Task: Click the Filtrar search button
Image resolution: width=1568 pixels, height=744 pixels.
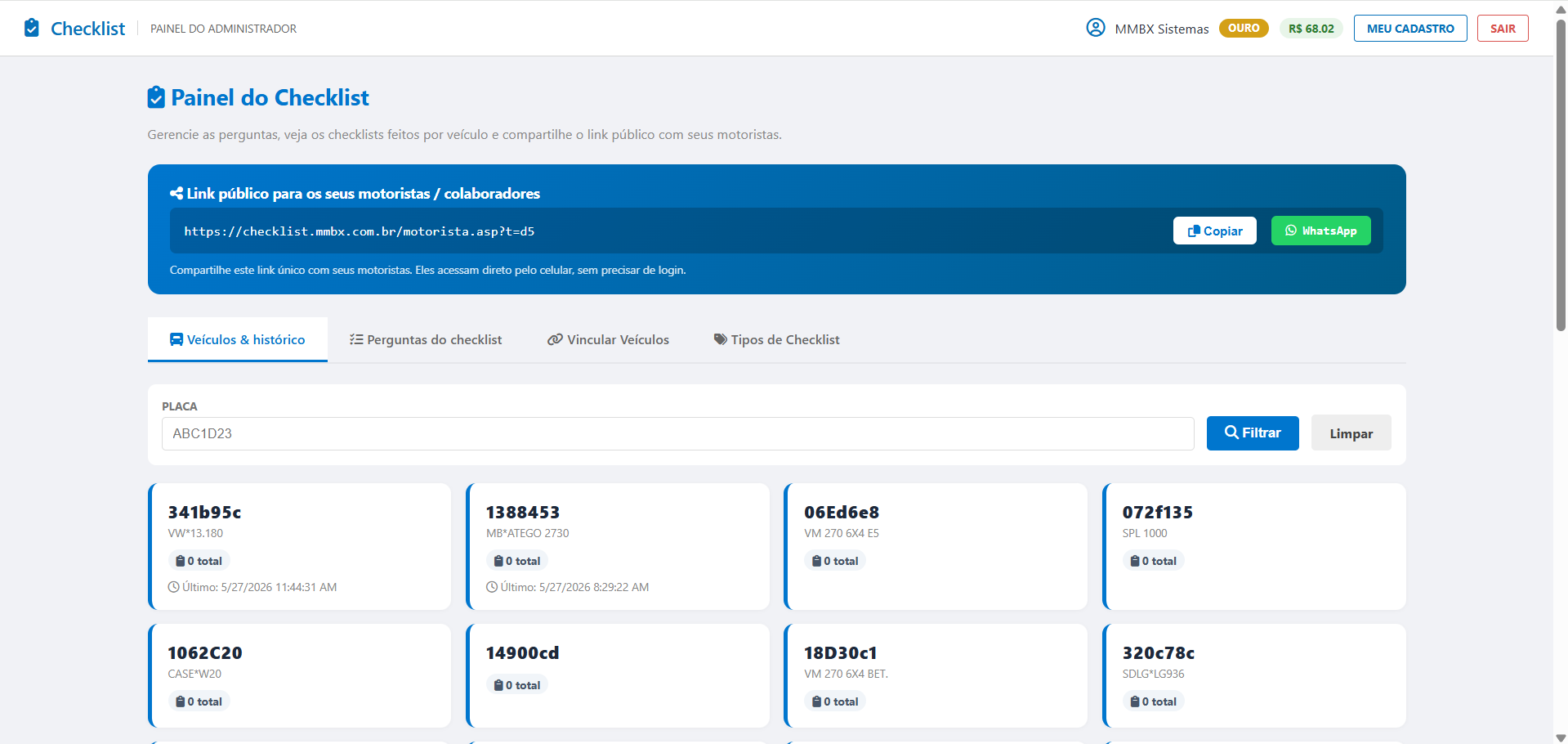Action: 1253,433
